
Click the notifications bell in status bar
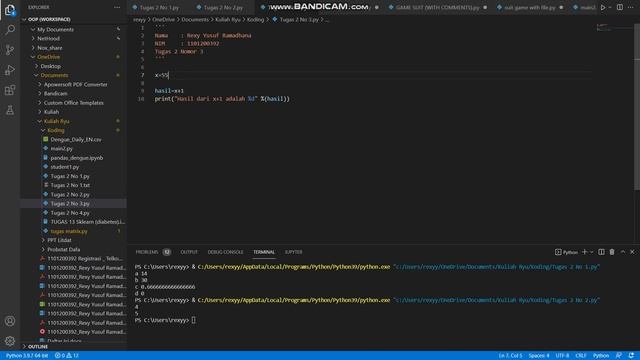click(x=631, y=356)
